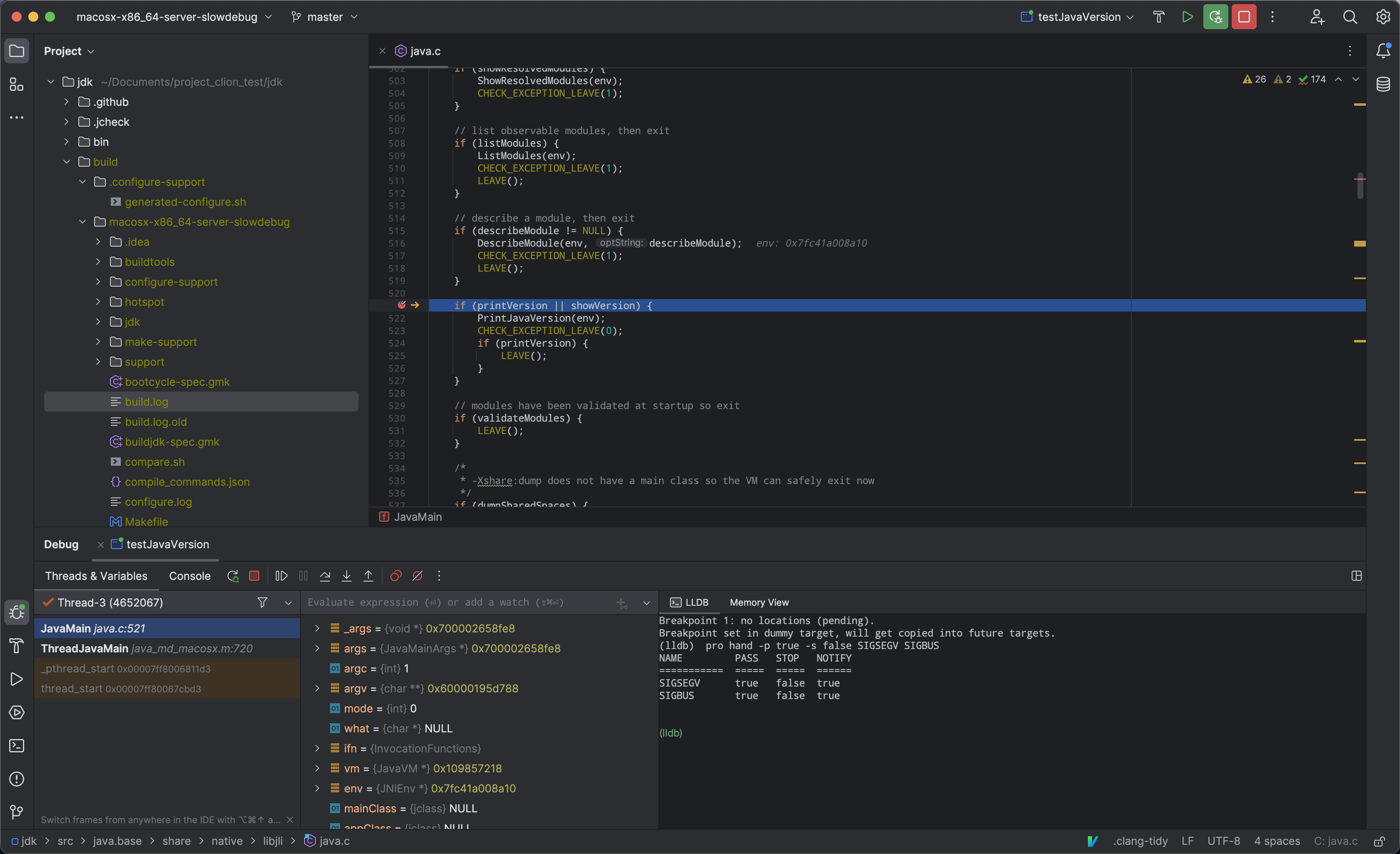This screenshot has width=1400, height=854.
Task: Open the Database tool window icon
Action: [x=1383, y=84]
